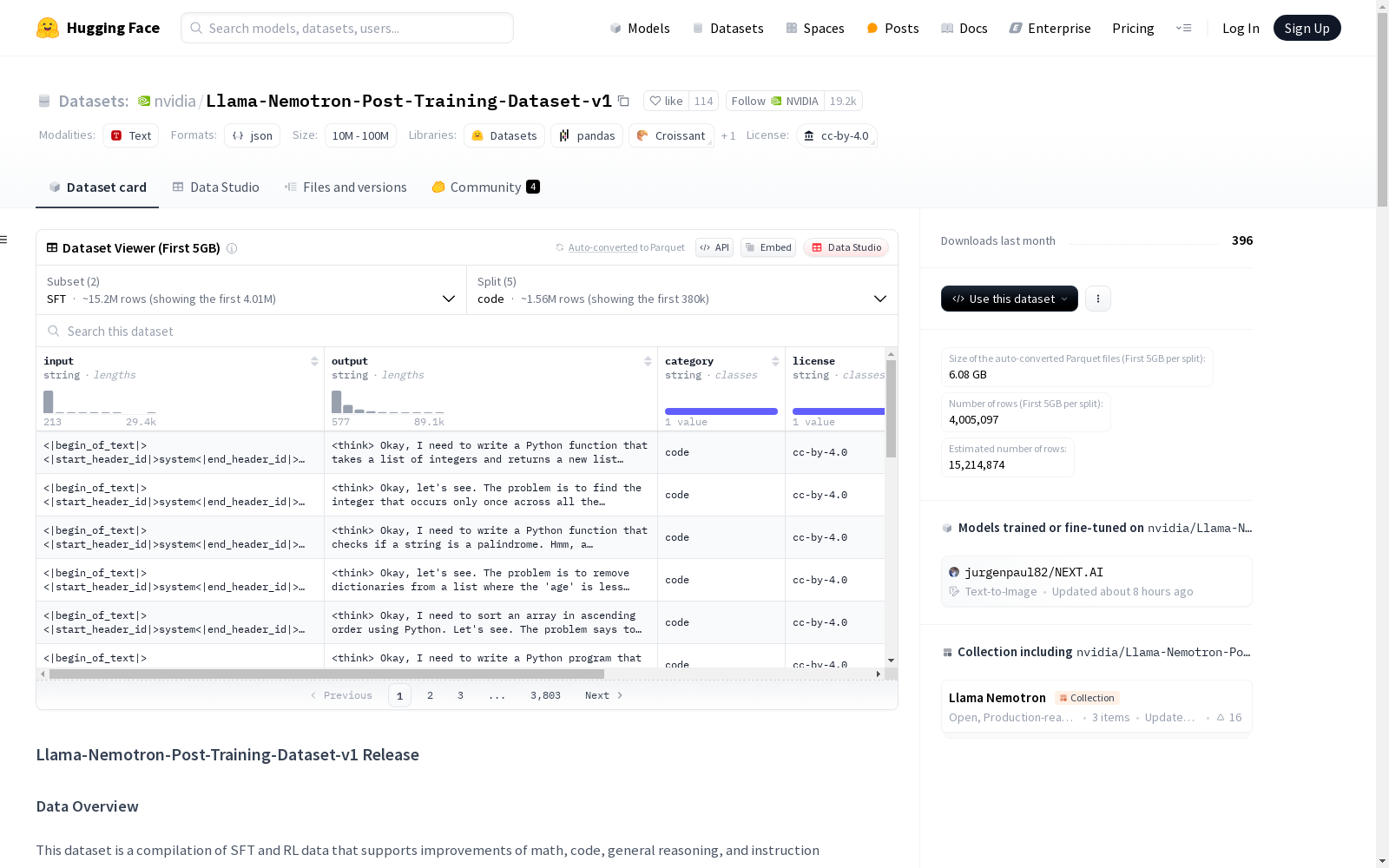This screenshot has height=868, width=1389.
Task: Click the output lengths histogram
Action: pyautogui.click(x=388, y=401)
